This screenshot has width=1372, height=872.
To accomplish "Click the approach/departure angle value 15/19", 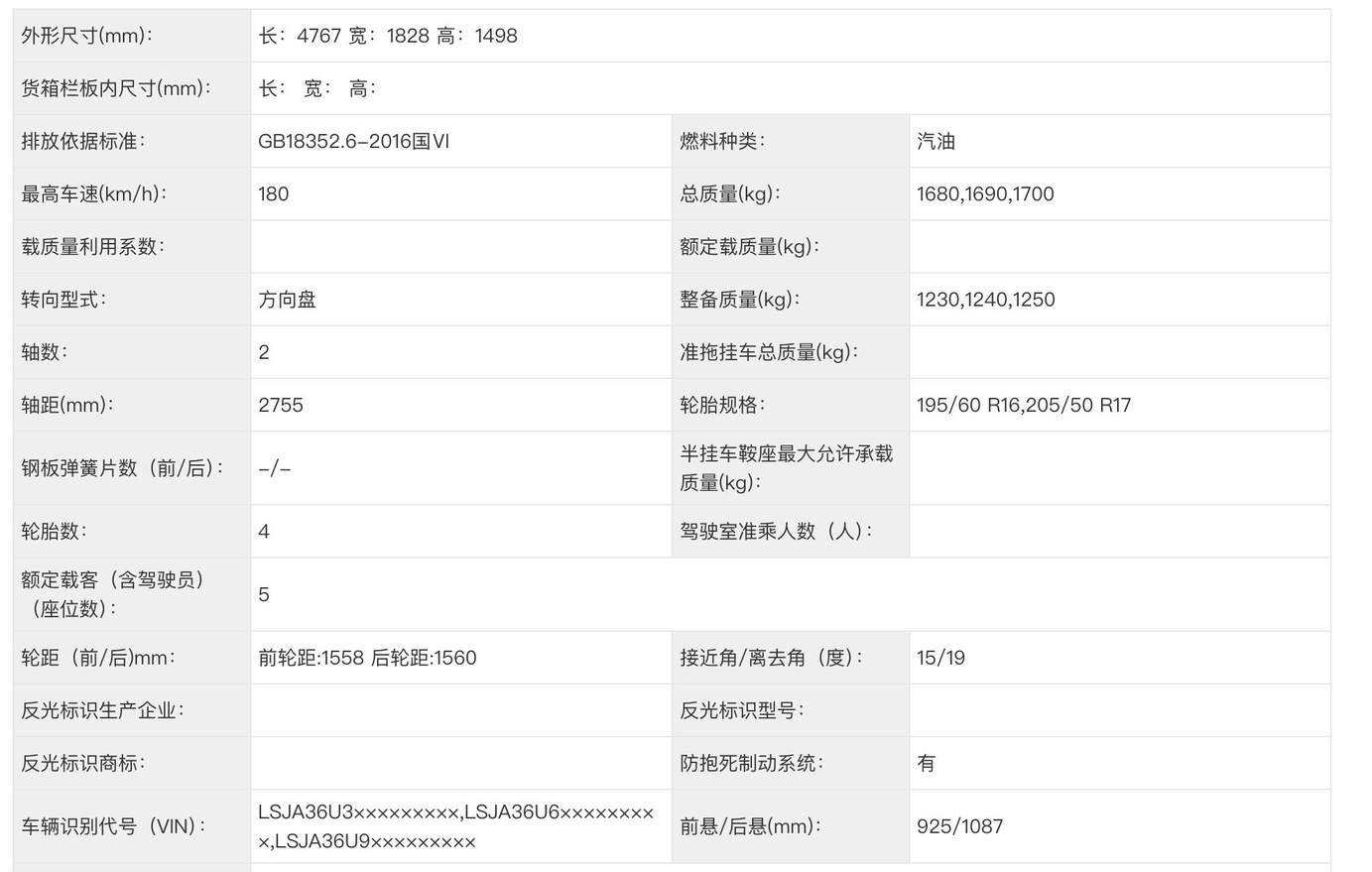I will click(940, 658).
